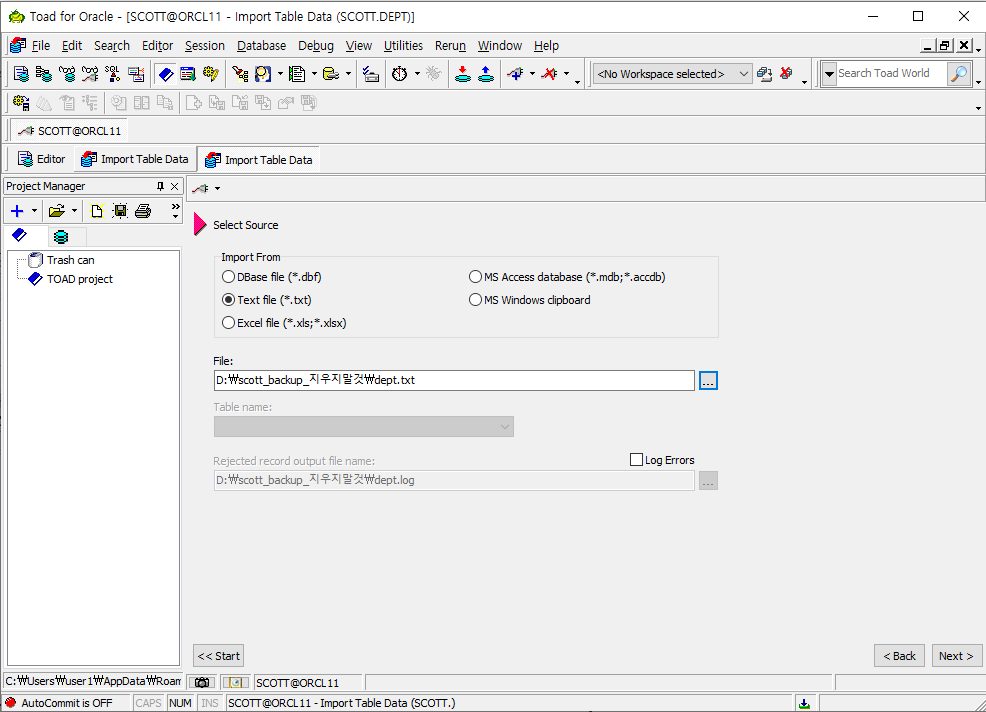The height and width of the screenshot is (712, 986).
Task: Open the Session menu
Action: (204, 46)
